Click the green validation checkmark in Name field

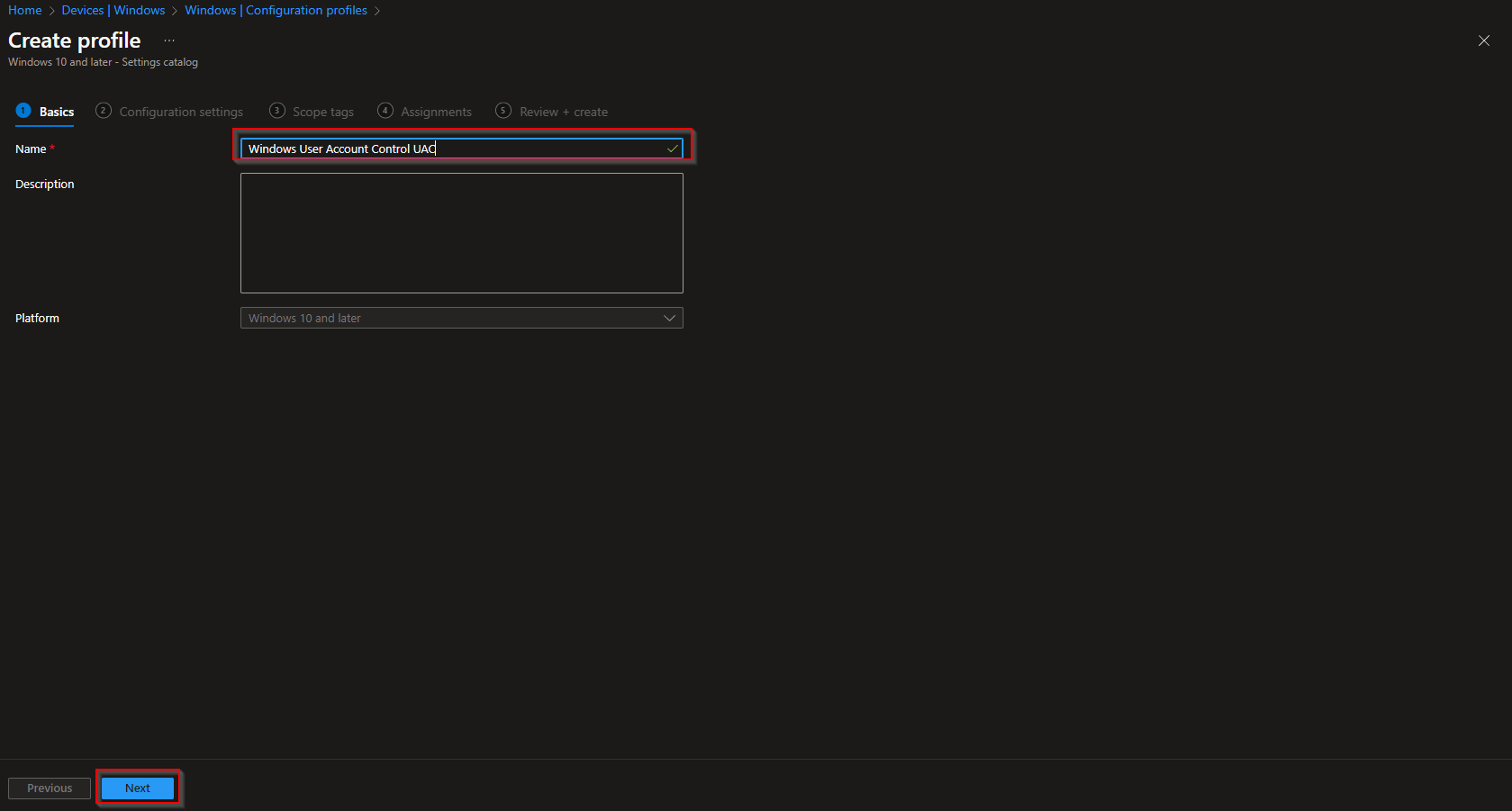pyautogui.click(x=672, y=148)
